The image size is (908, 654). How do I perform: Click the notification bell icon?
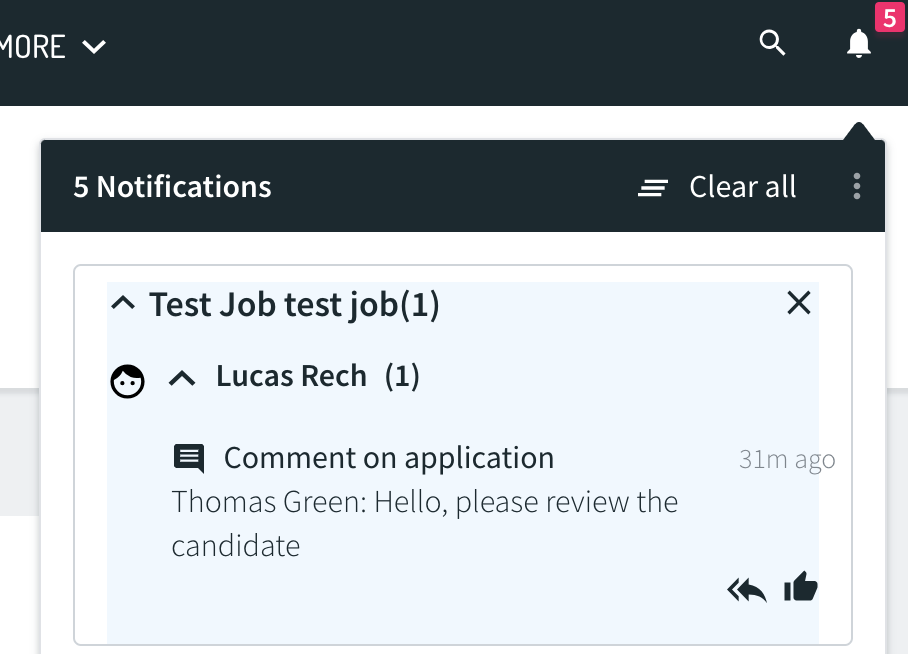[x=859, y=43]
